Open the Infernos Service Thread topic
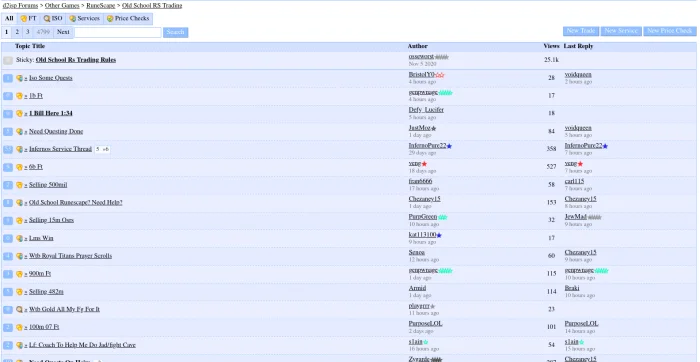 60,150
